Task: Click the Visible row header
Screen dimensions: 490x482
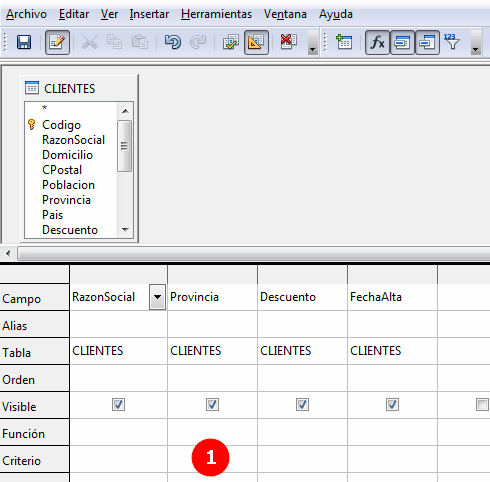Action: [34, 405]
